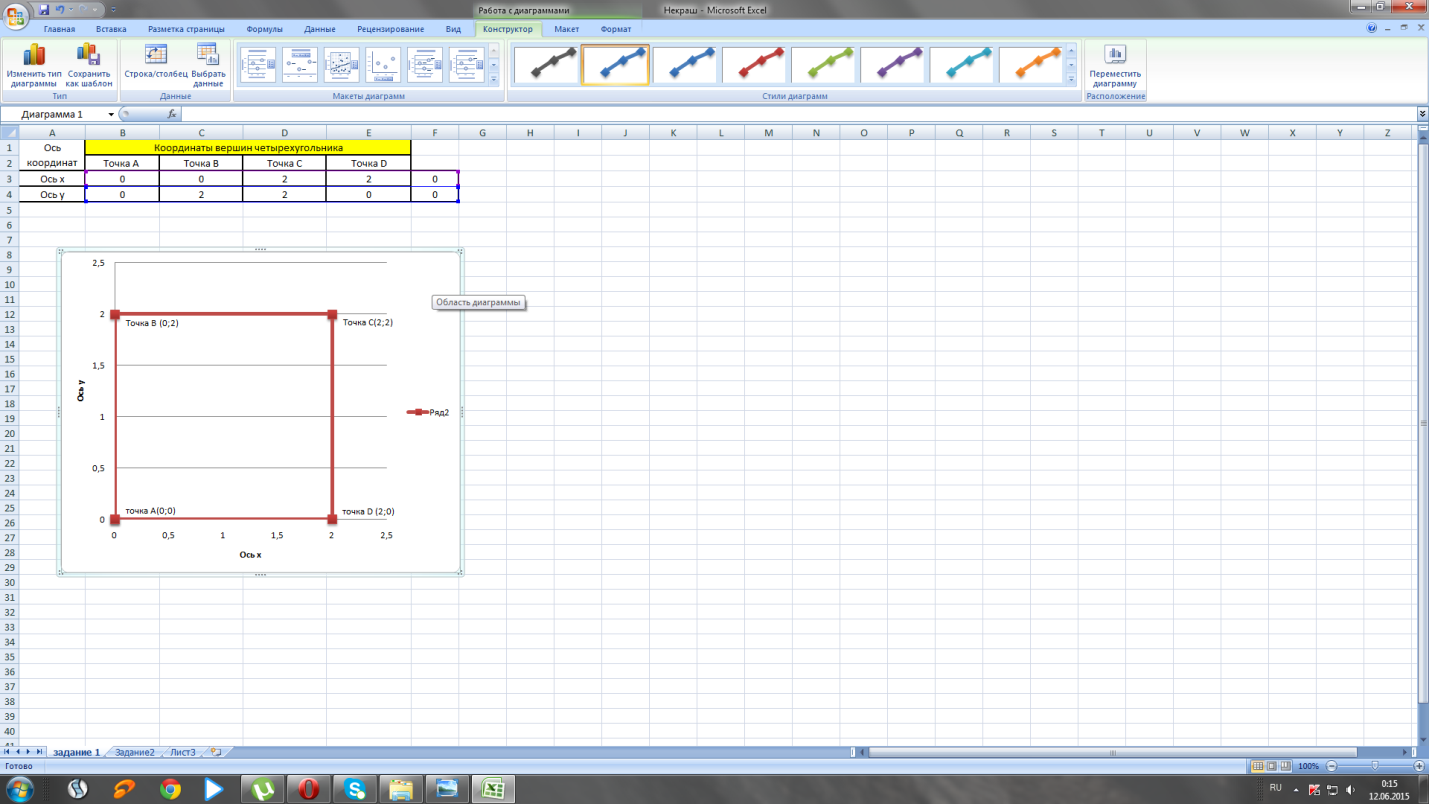Image resolution: width=1429 pixels, height=804 pixels.
Task: Click the Ось y axis title
Action: click(x=81, y=390)
